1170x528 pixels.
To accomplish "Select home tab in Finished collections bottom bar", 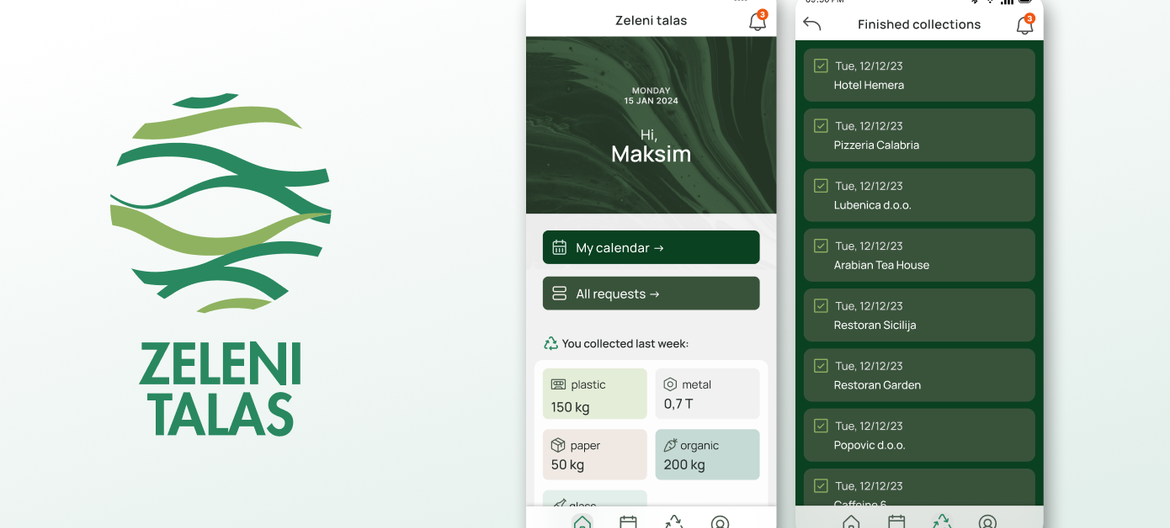I will (851, 521).
